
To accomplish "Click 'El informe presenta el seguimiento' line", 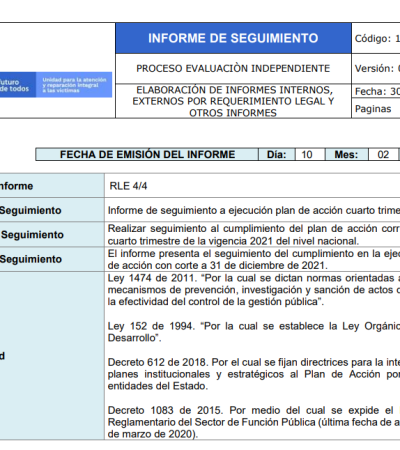I will click(254, 254).
